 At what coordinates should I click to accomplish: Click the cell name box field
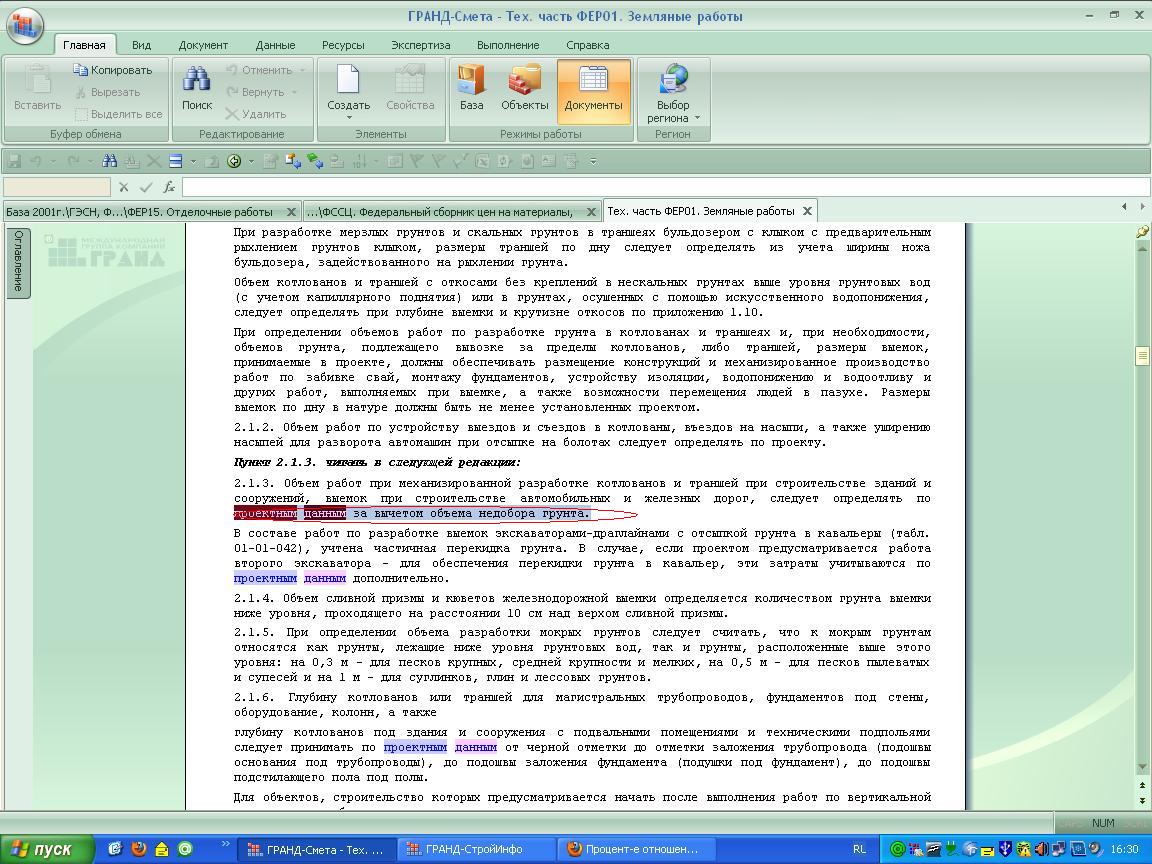pyautogui.click(x=57, y=187)
